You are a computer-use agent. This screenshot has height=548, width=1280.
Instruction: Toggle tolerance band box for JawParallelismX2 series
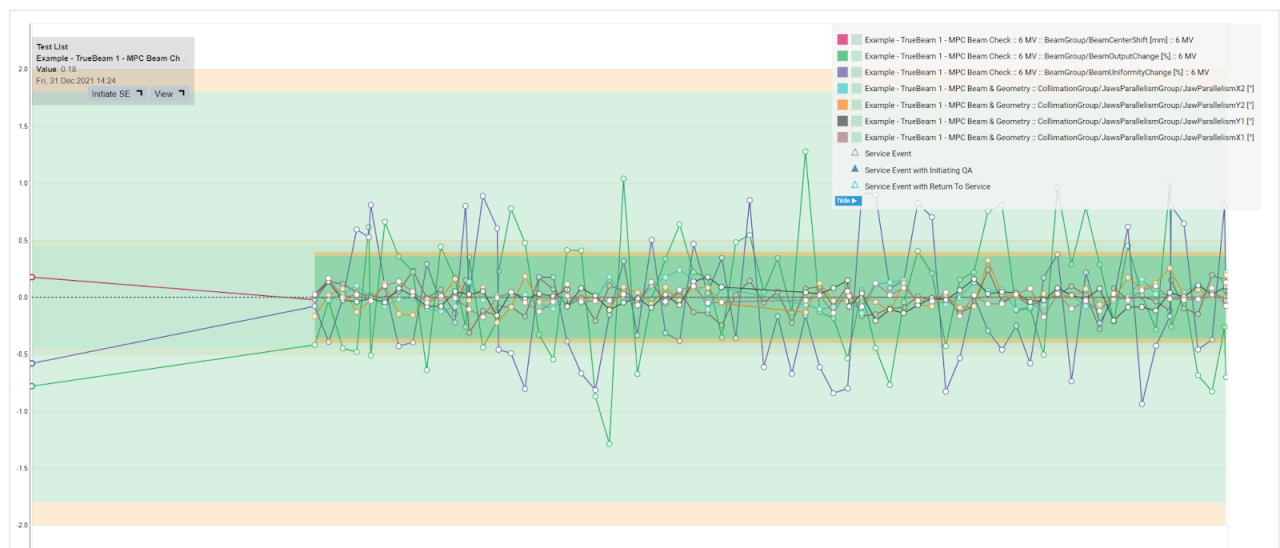[857, 89]
